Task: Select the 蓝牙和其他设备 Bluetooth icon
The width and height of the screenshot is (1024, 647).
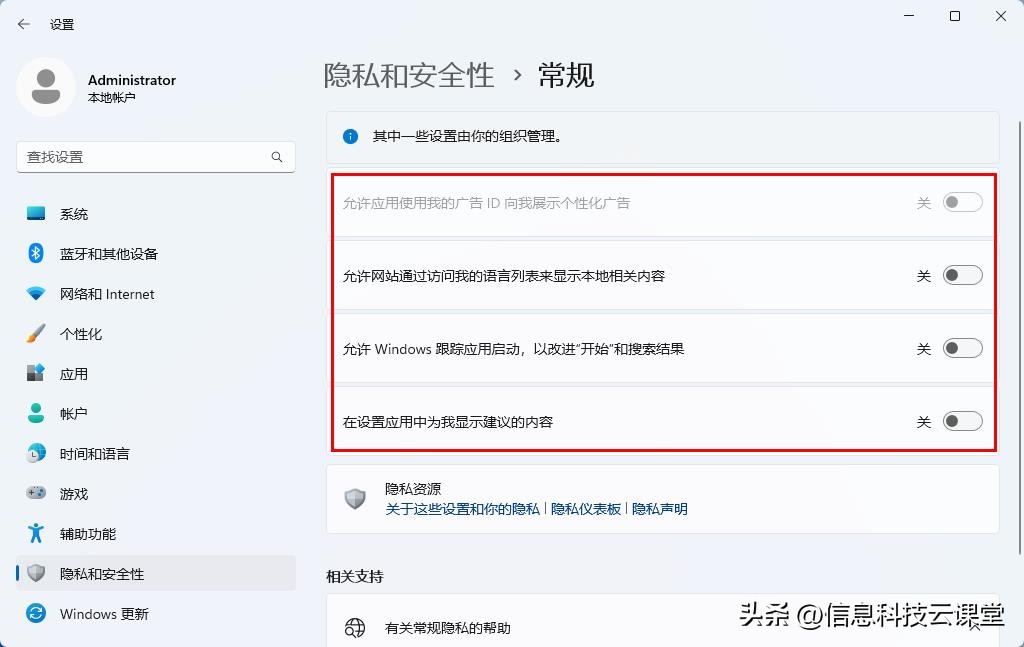Action: (34, 253)
